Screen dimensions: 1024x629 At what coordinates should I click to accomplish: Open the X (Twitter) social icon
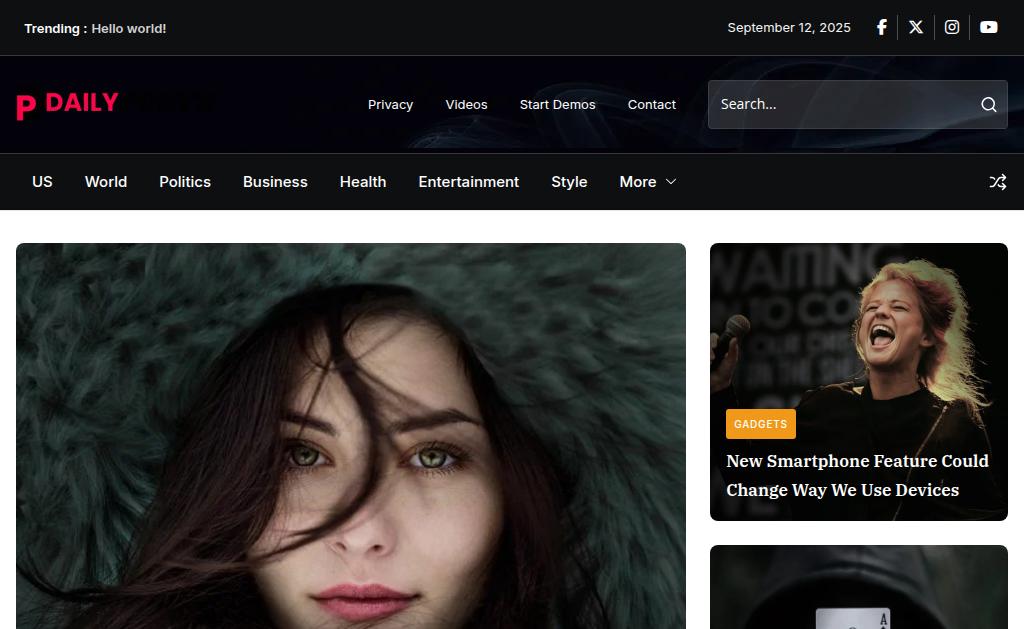(916, 27)
